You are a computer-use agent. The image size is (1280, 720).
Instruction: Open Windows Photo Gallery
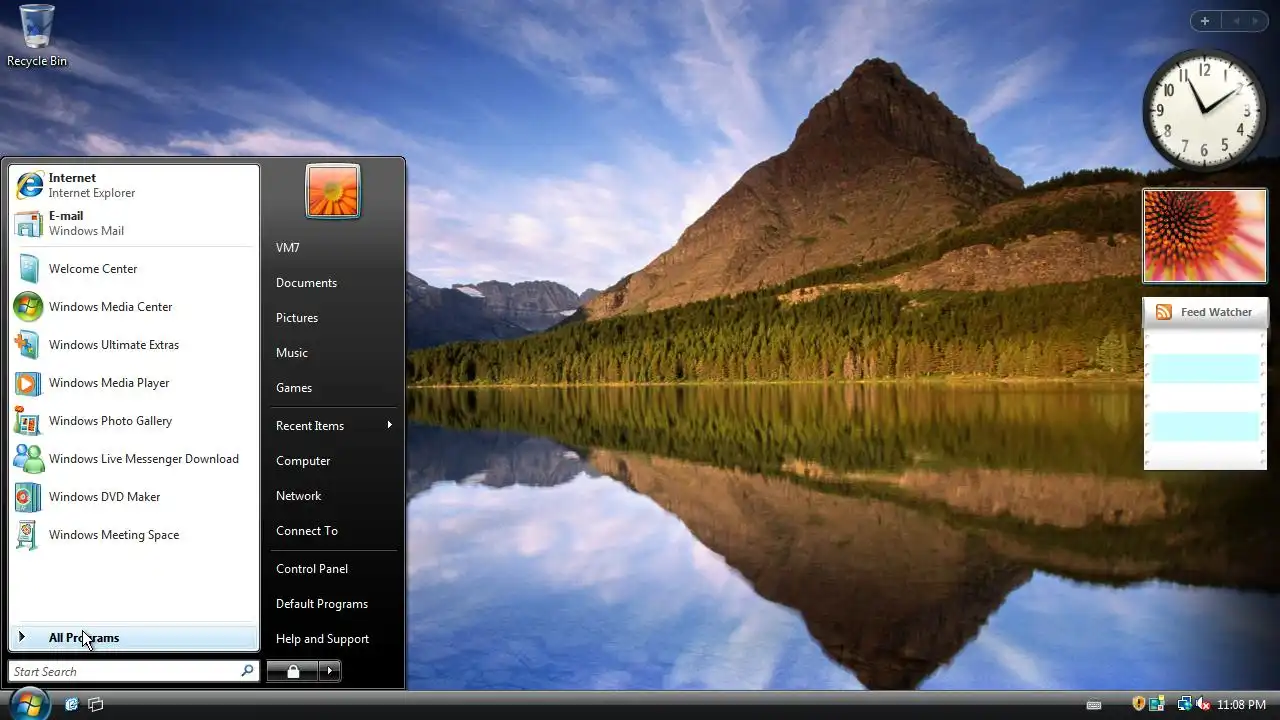(x=134, y=421)
